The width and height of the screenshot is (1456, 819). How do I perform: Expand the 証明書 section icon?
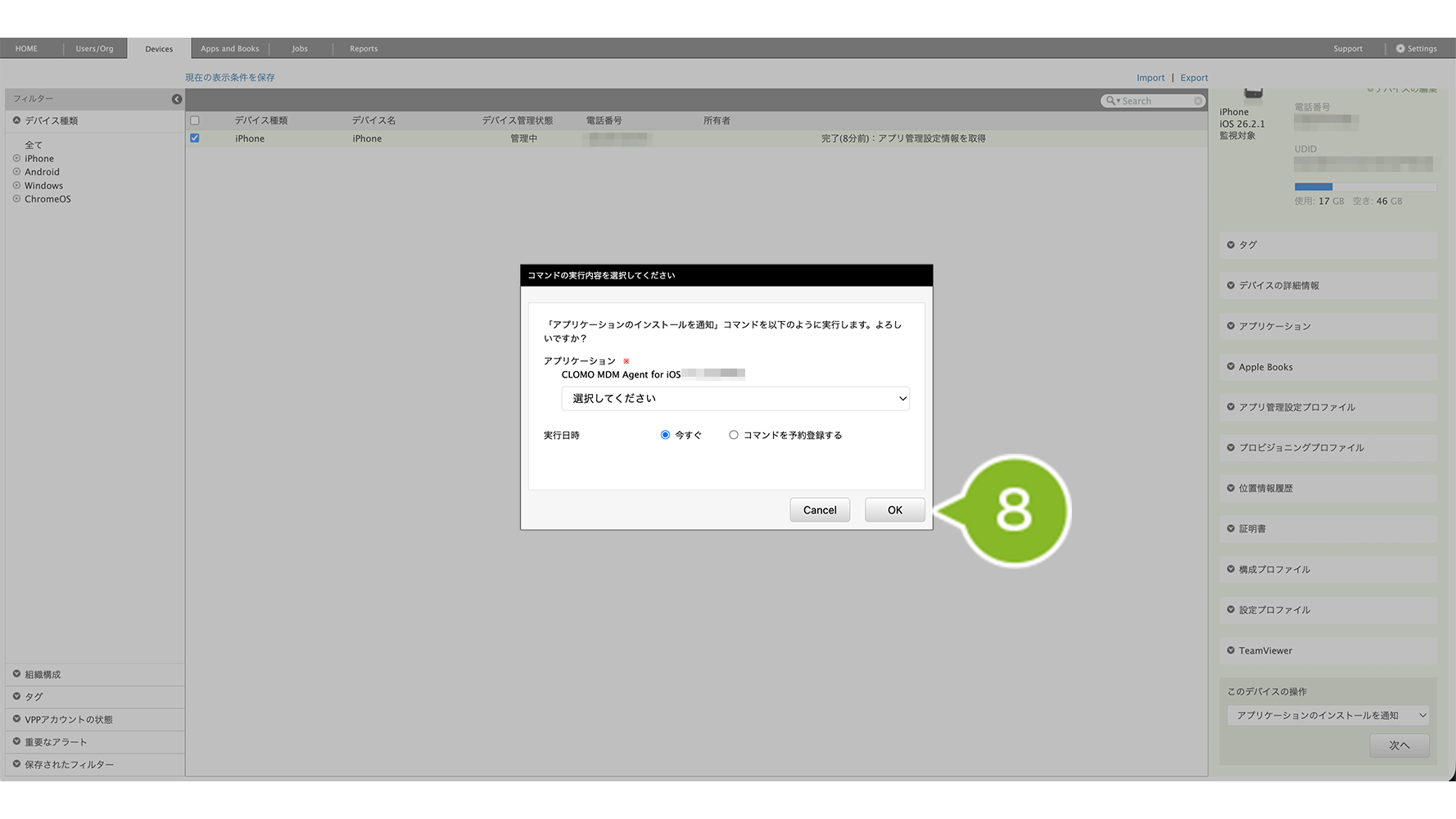tap(1231, 529)
